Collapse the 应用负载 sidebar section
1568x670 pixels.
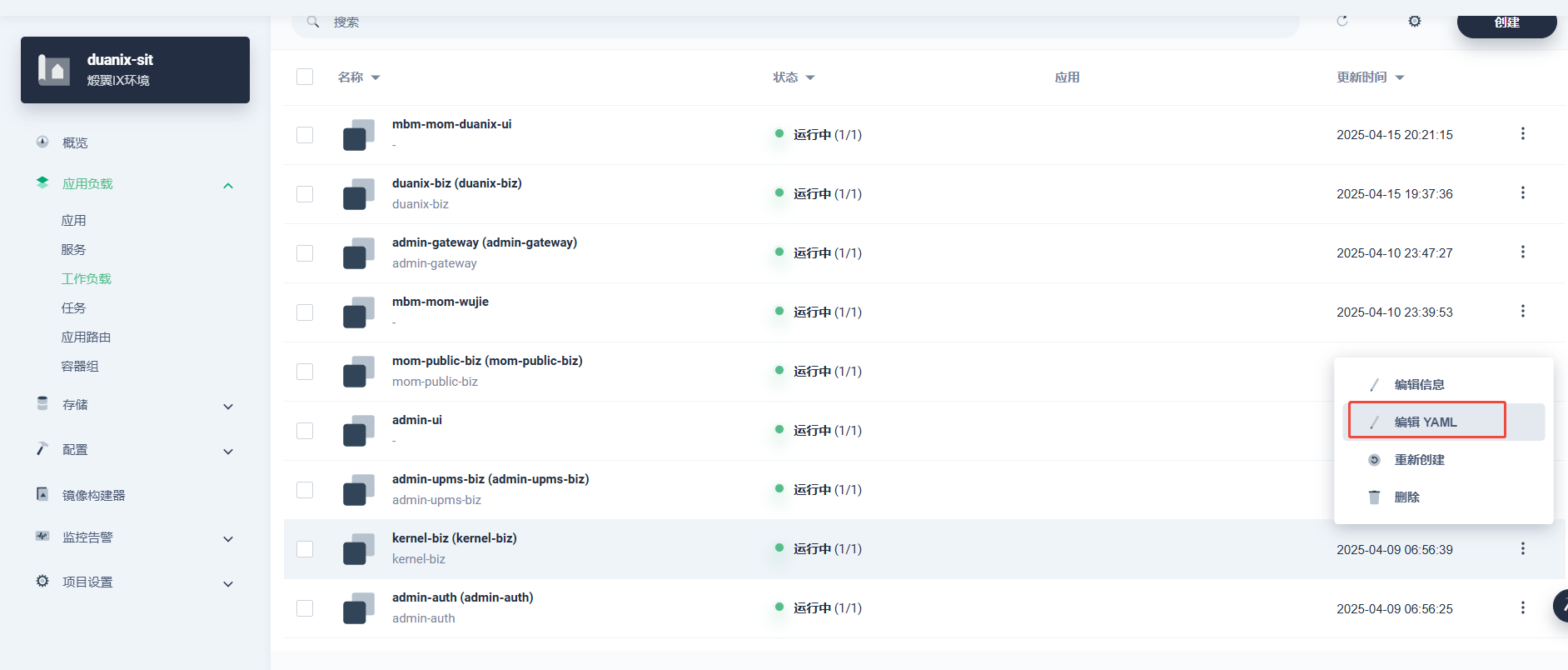pos(227,185)
